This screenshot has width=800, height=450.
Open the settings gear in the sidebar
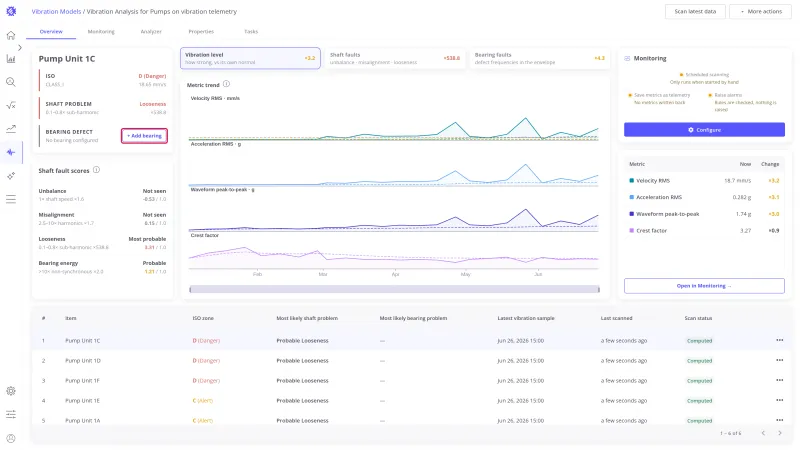point(11,391)
